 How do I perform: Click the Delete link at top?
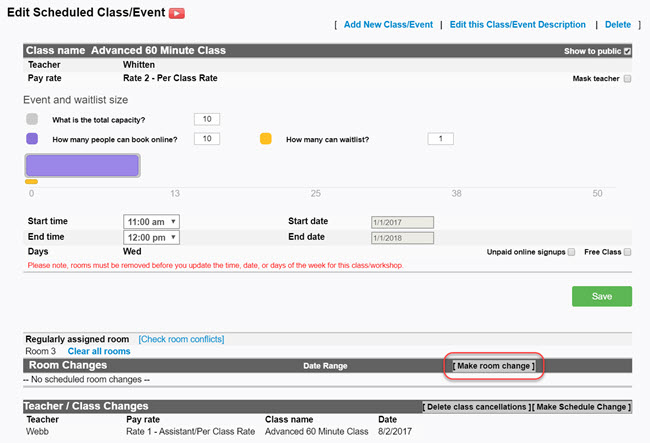pos(618,24)
